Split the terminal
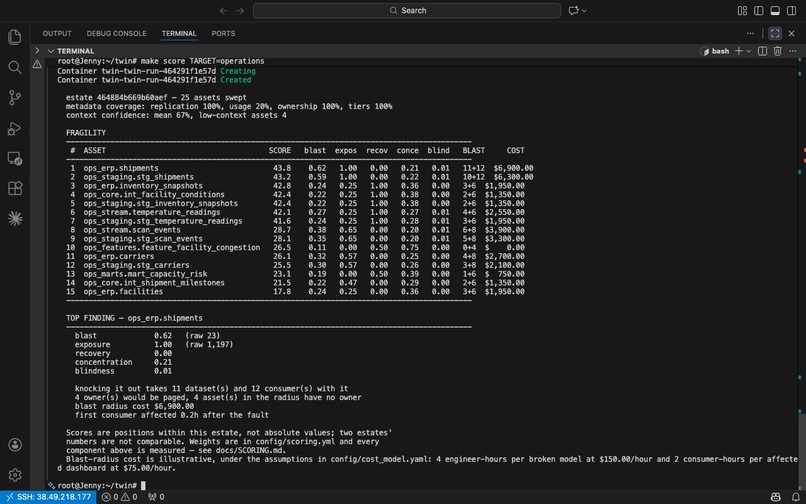This screenshot has height=504, width=806. coord(762,51)
